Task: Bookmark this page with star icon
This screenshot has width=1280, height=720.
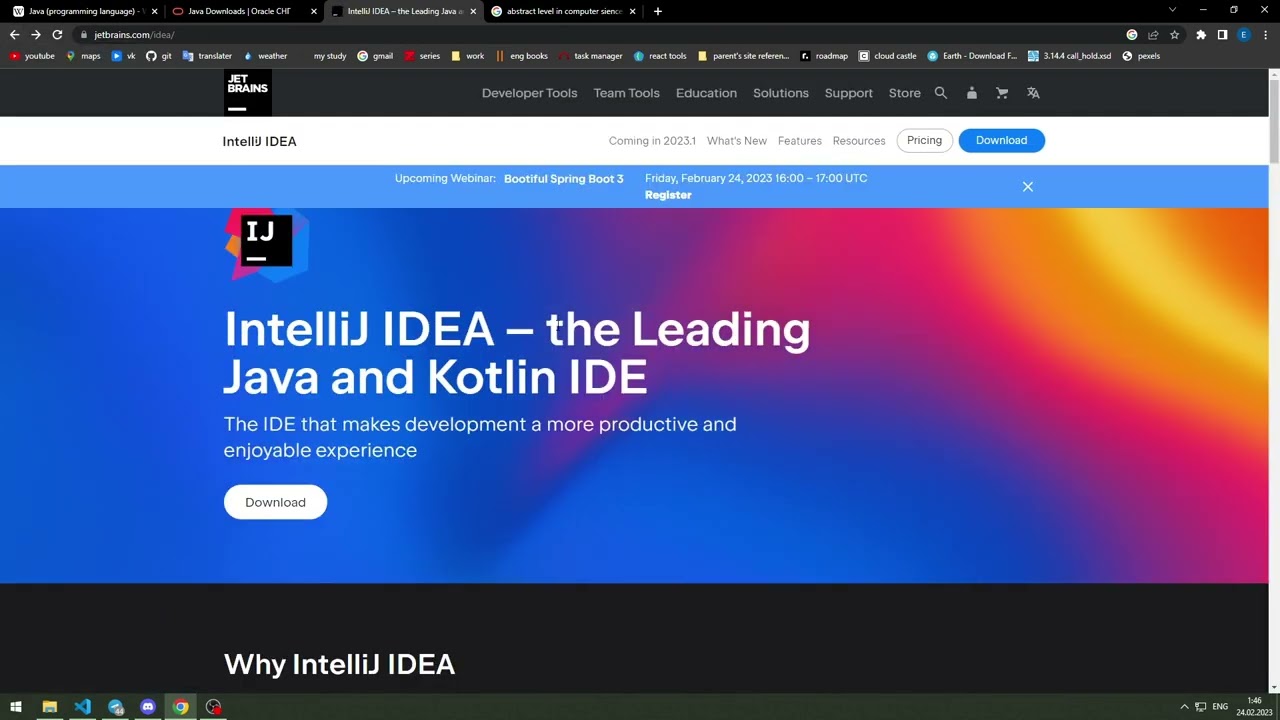Action: tap(1174, 35)
